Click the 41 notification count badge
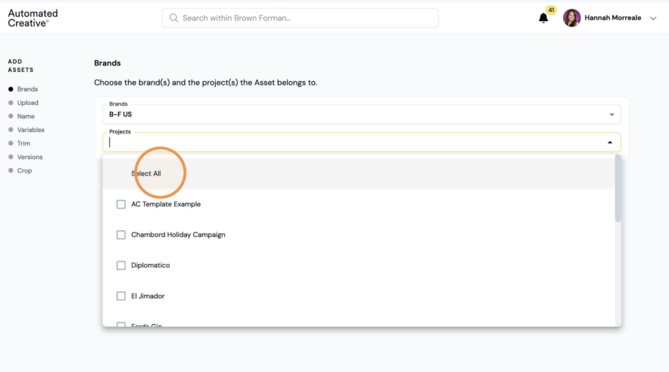This screenshot has height=372, width=669. 551,10
